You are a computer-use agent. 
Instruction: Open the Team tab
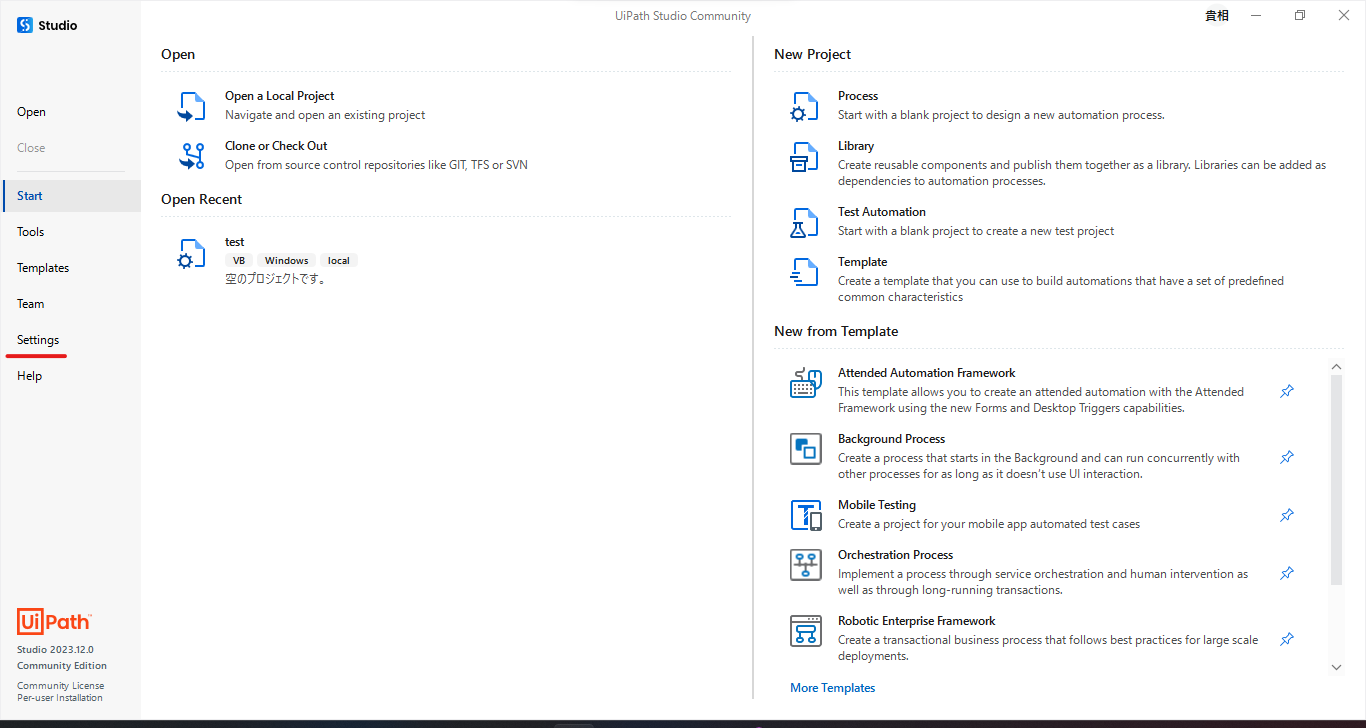pos(31,304)
